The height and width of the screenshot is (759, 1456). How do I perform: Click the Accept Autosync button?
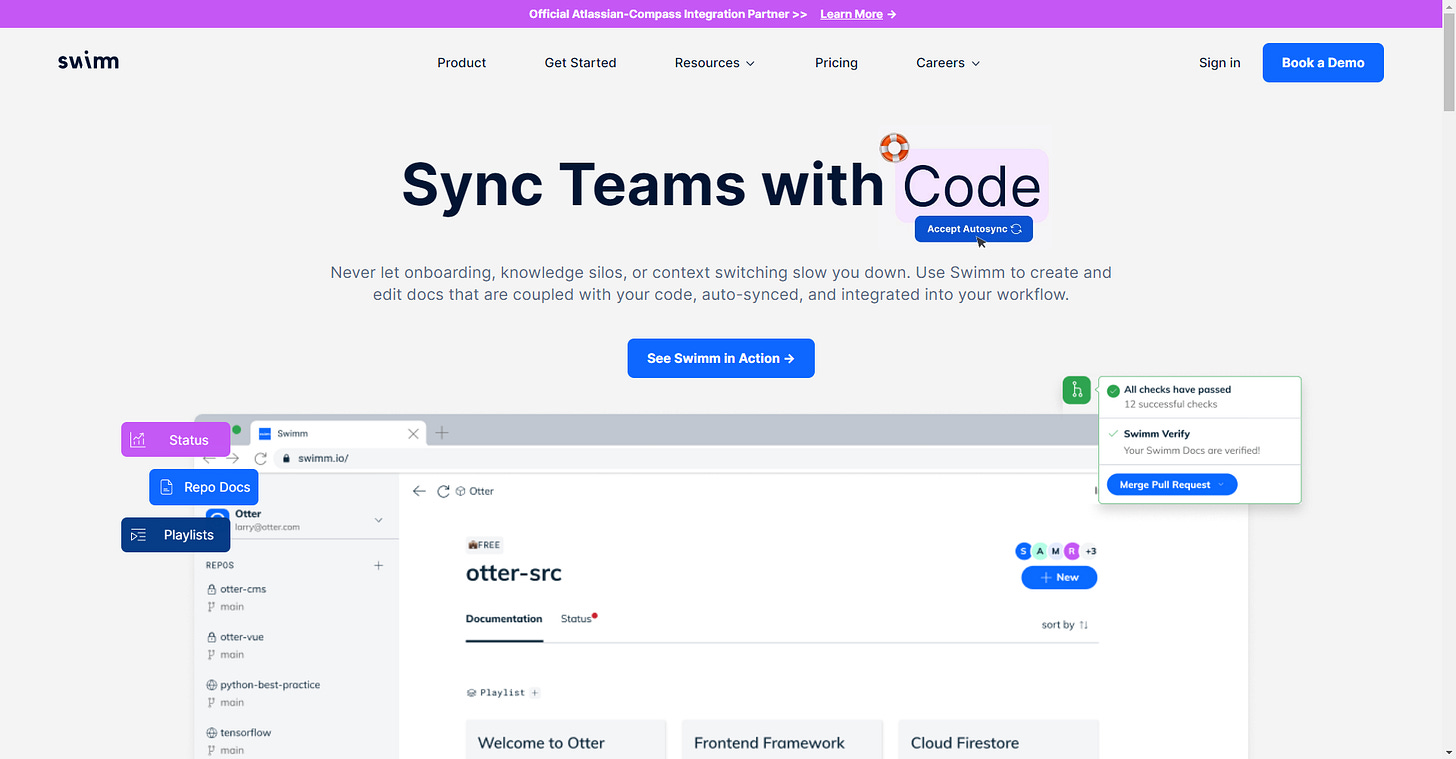pos(973,229)
